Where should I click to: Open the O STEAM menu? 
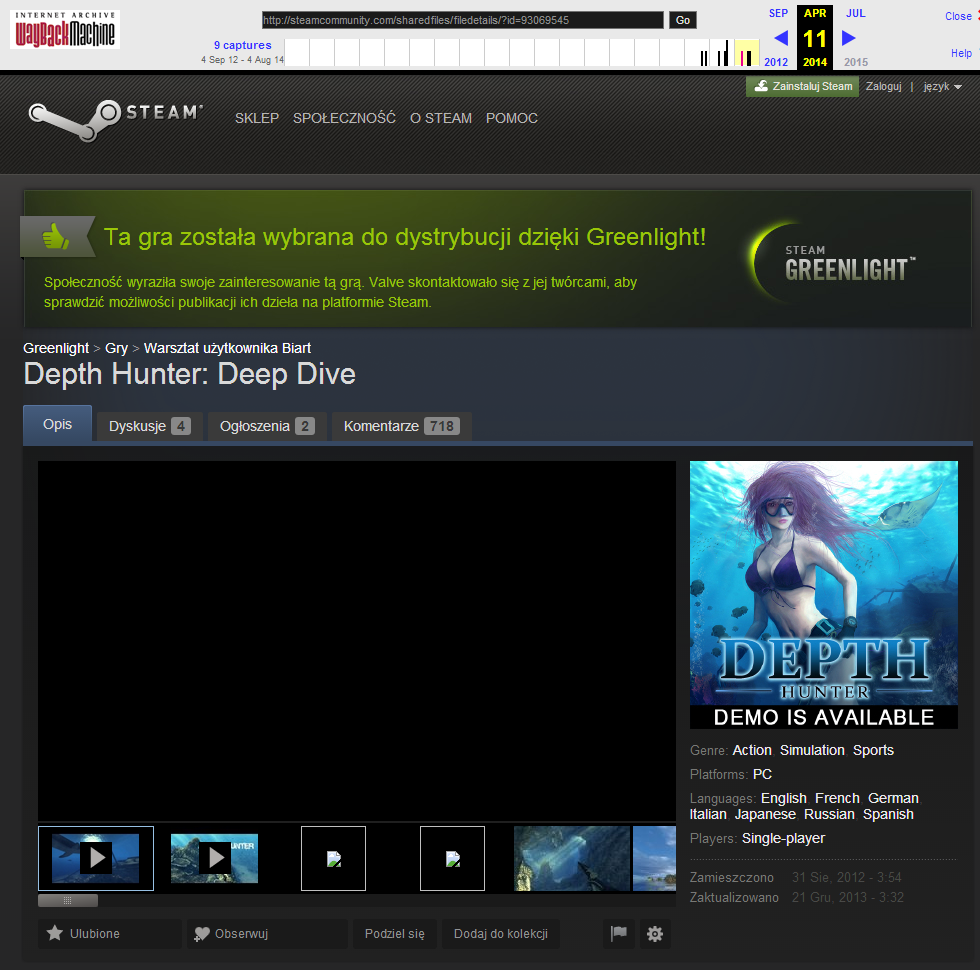coord(441,118)
